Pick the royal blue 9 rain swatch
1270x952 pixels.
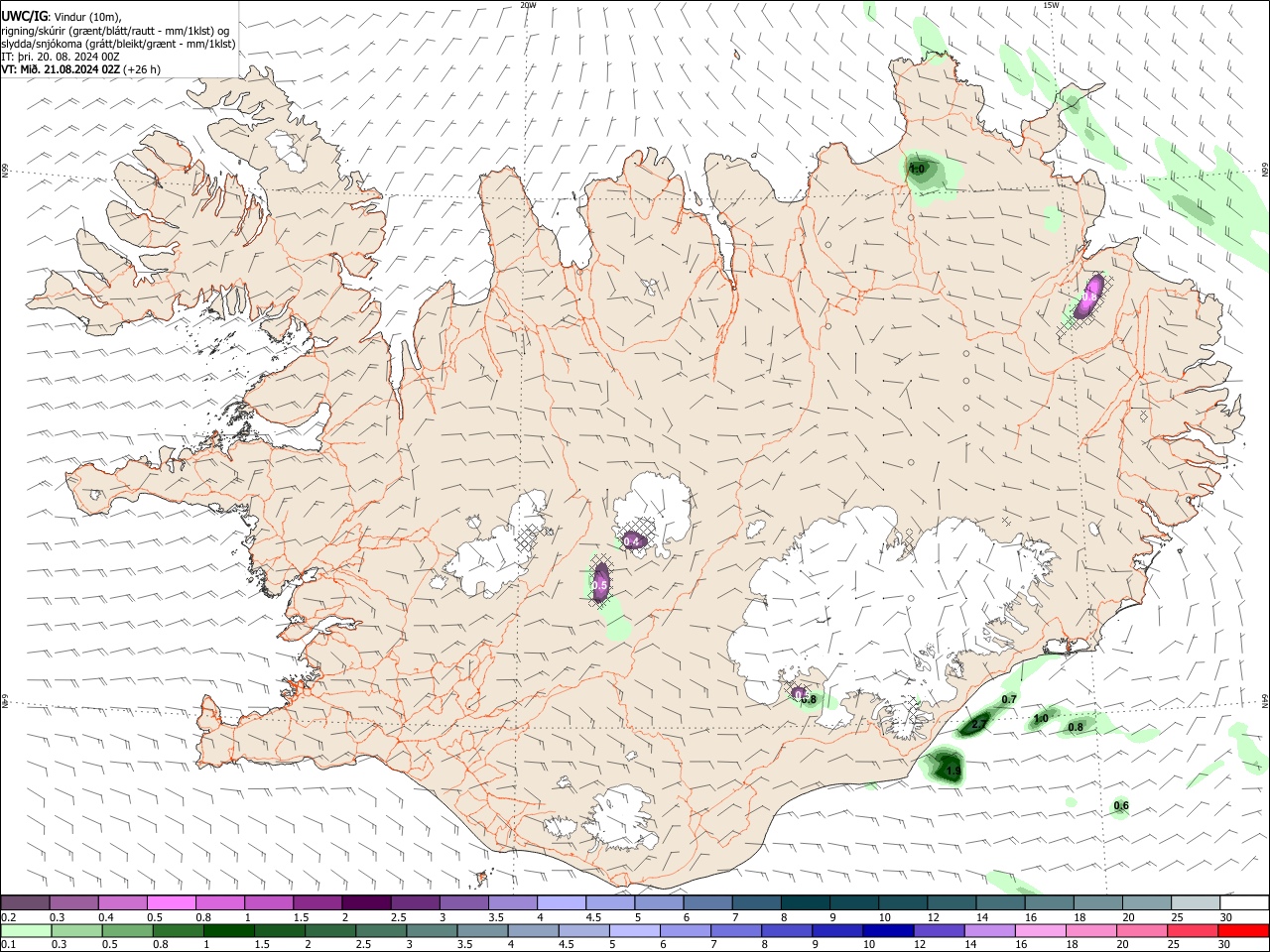pyautogui.click(x=836, y=930)
